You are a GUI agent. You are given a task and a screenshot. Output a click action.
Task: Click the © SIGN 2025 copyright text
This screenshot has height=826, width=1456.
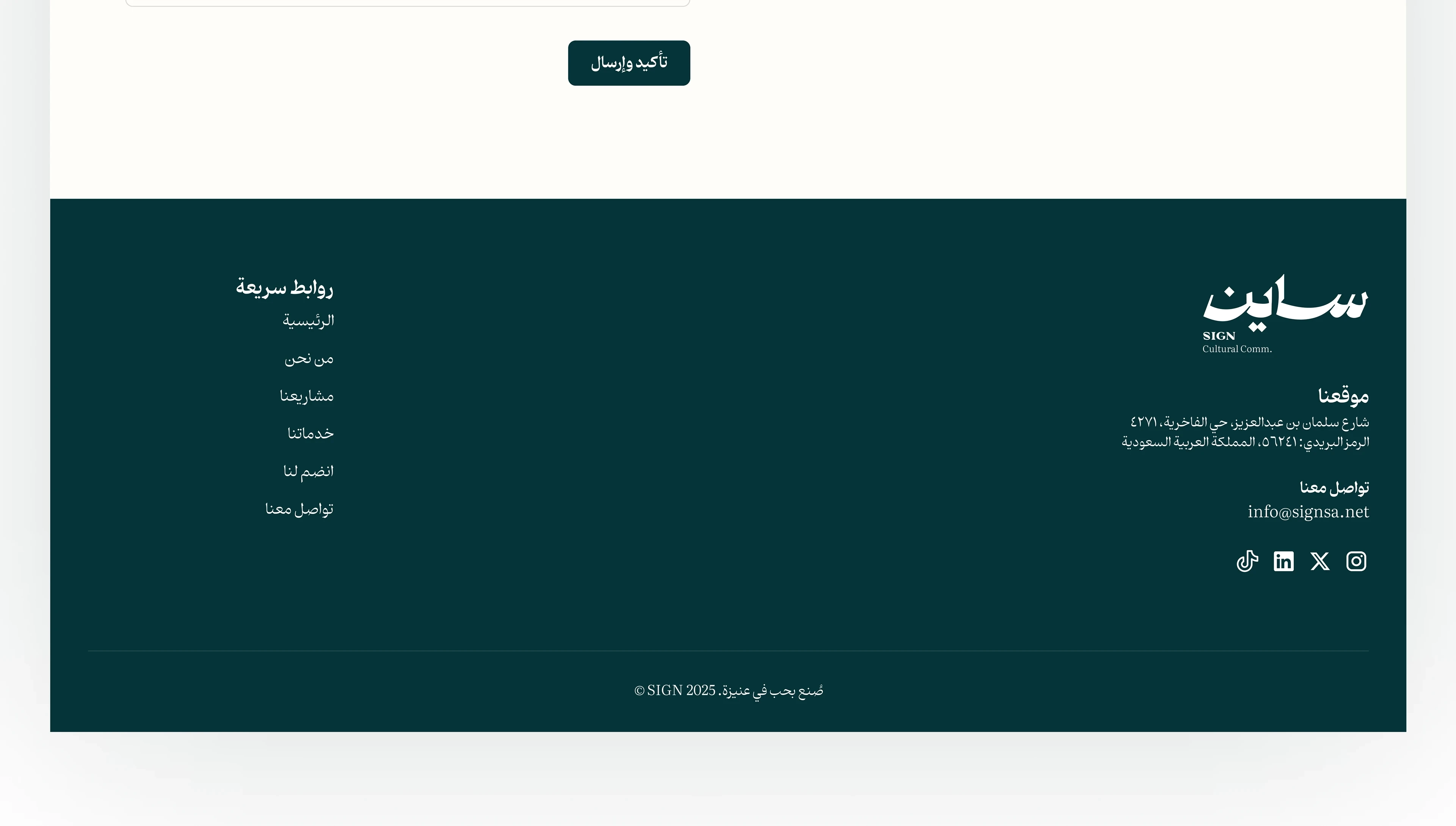(x=675, y=690)
